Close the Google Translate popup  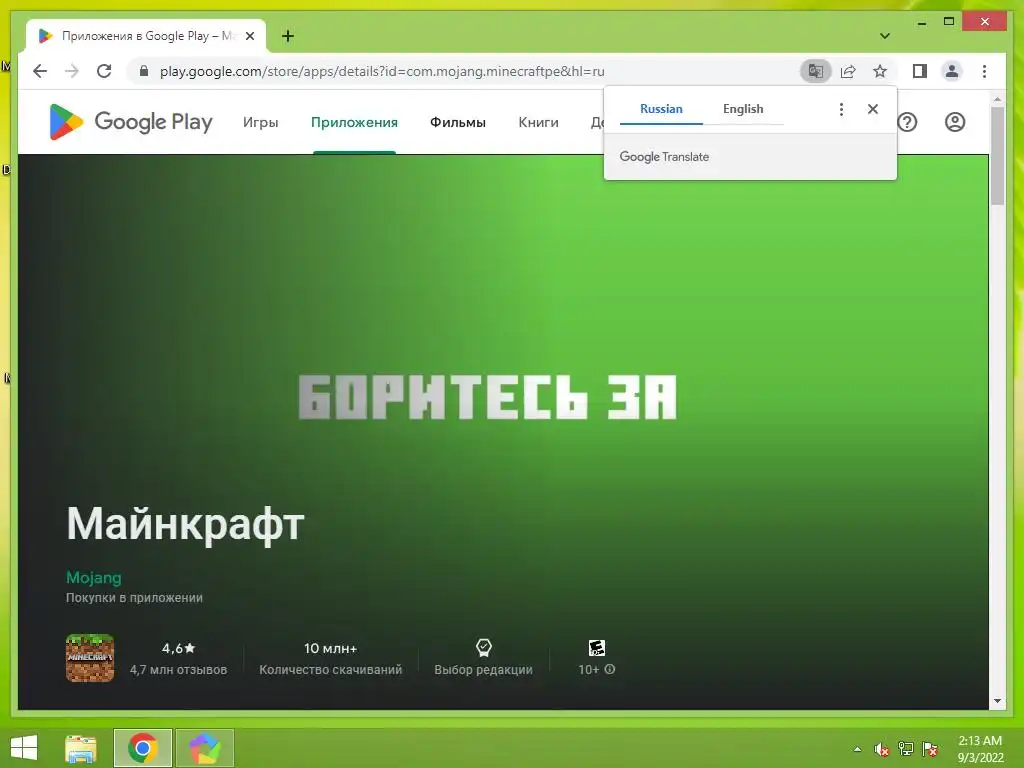(872, 109)
